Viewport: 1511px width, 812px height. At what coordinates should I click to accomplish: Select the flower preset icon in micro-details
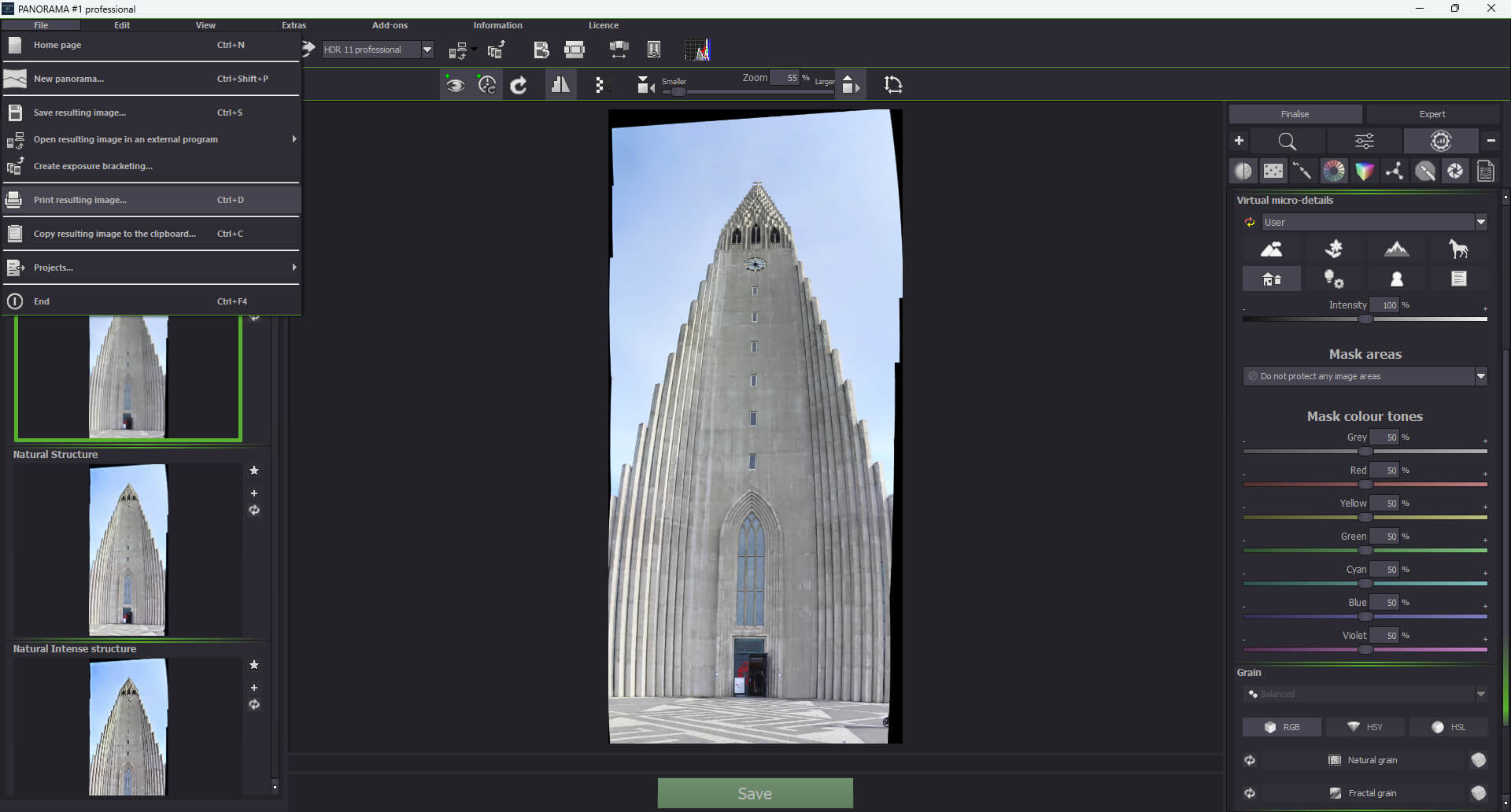coord(1334,249)
